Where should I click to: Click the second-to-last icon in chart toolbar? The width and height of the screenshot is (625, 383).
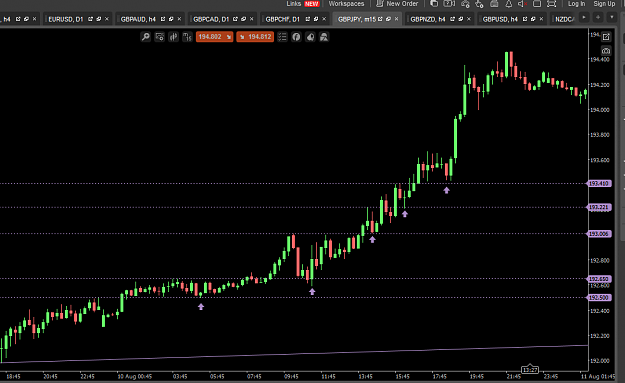[x=310, y=37]
